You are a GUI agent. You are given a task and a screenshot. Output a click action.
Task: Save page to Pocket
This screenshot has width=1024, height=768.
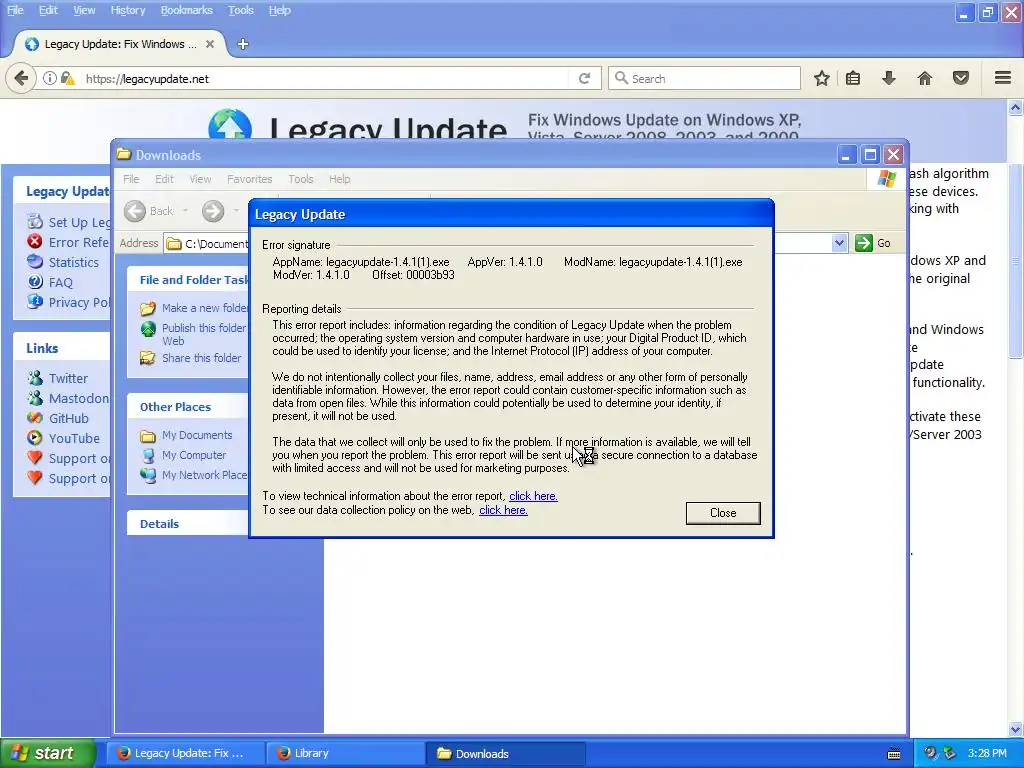(961, 78)
